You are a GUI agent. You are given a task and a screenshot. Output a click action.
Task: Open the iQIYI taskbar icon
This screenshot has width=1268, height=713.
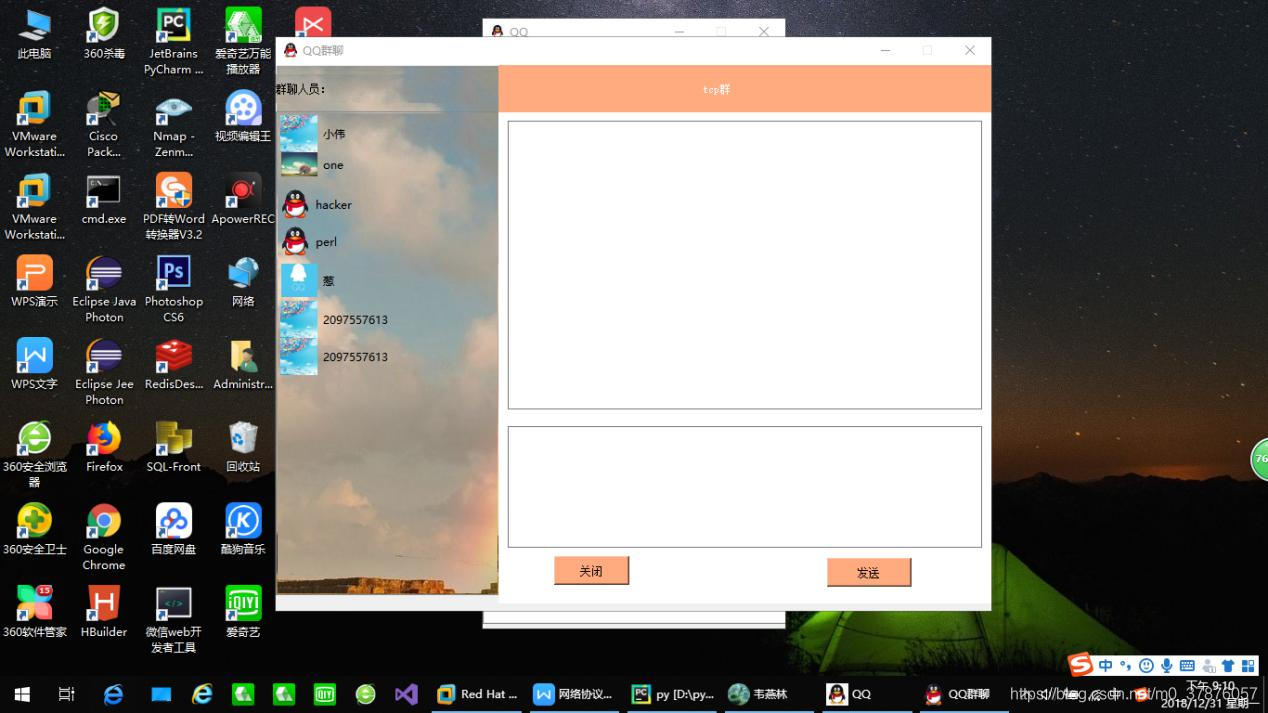(325, 693)
